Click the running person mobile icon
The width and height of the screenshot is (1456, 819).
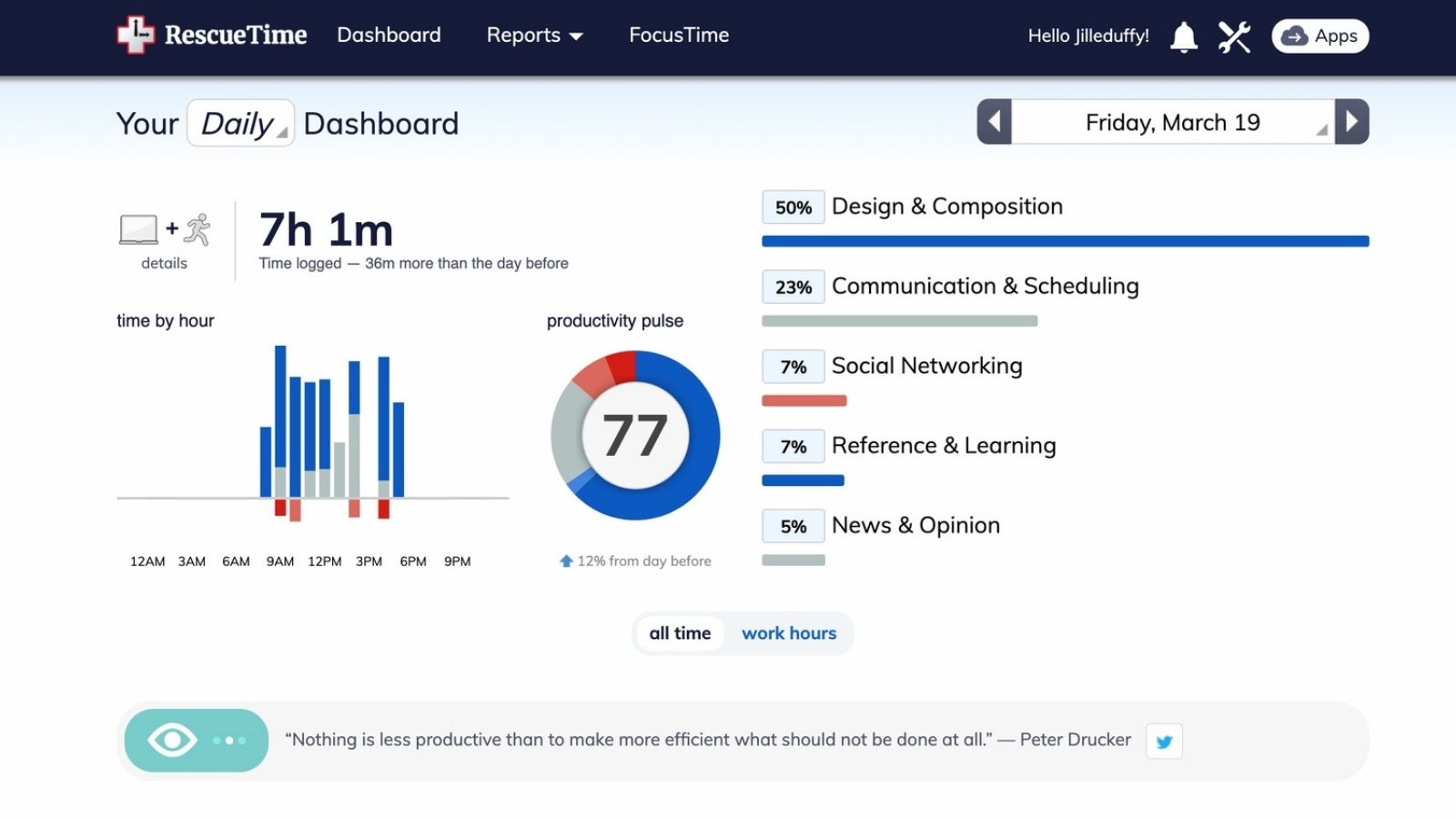[x=197, y=229]
